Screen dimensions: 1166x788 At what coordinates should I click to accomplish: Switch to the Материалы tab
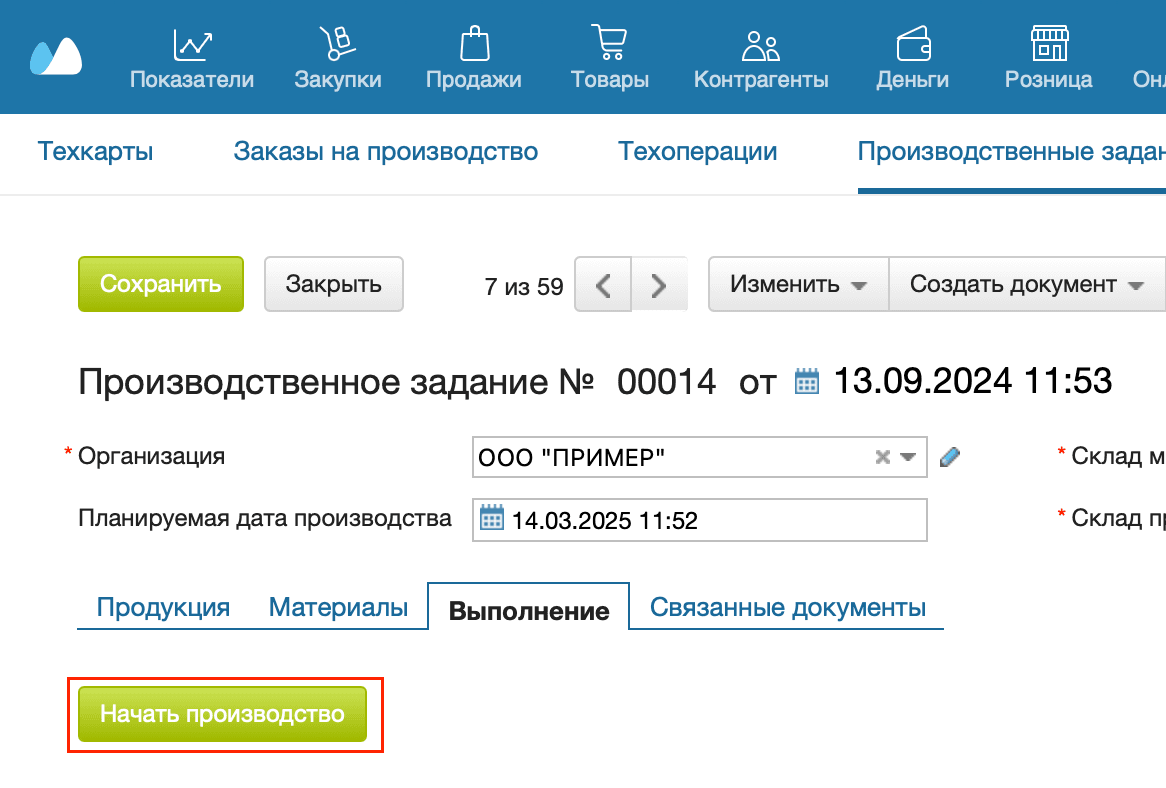(337, 605)
